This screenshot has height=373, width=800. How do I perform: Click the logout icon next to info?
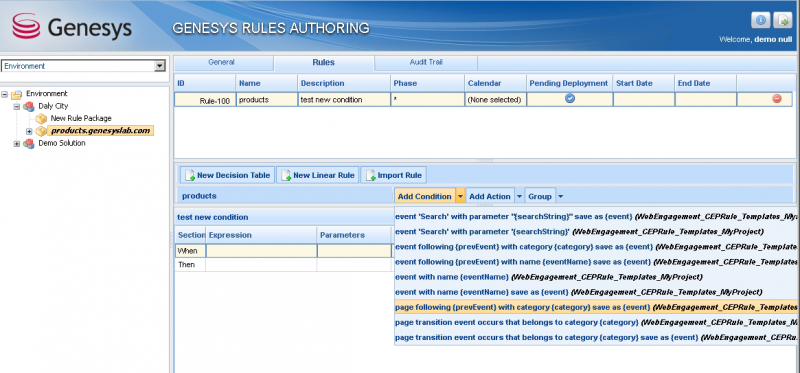(782, 20)
